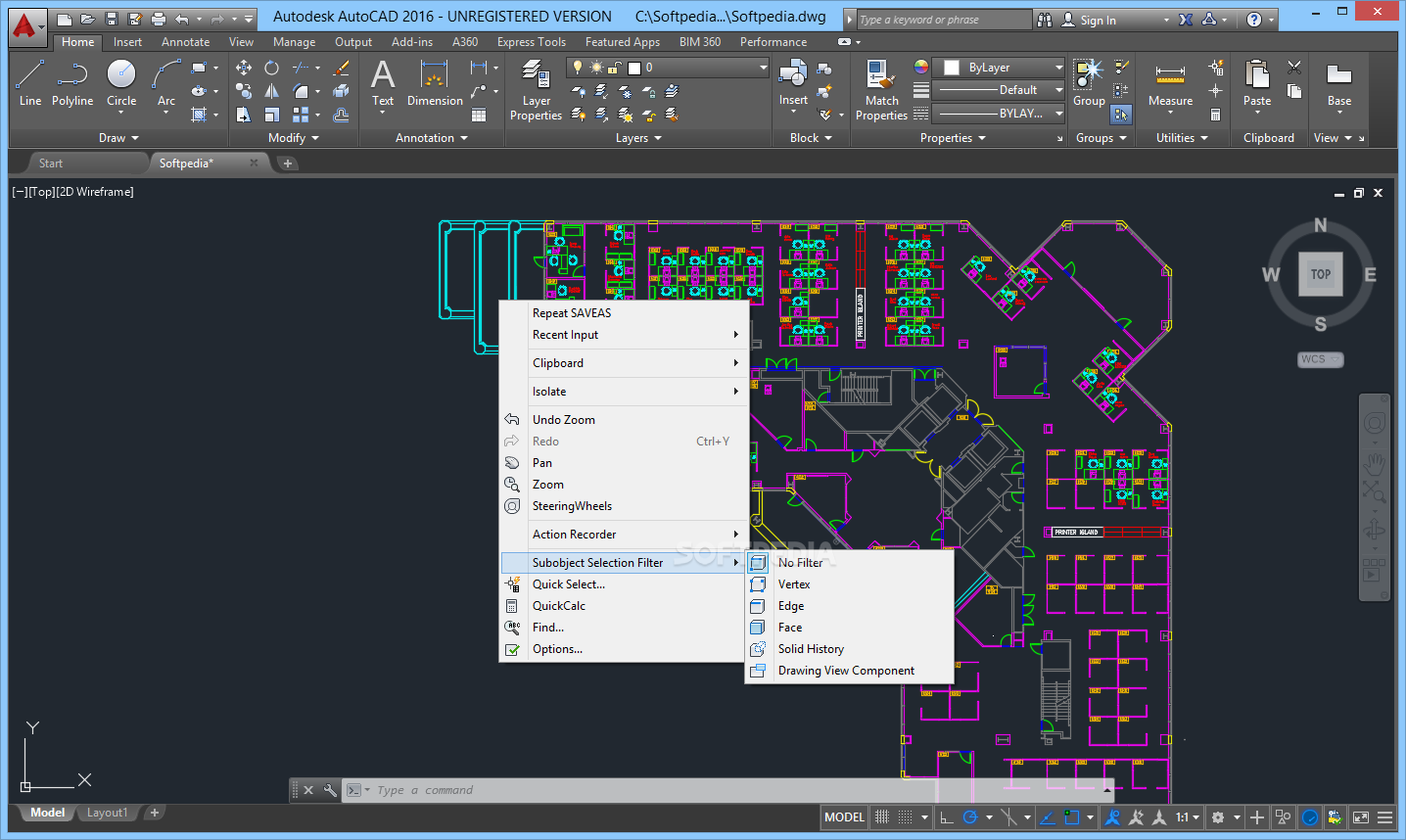Start the Dimension tool
This screenshot has height=840, width=1406.
pos(435,83)
